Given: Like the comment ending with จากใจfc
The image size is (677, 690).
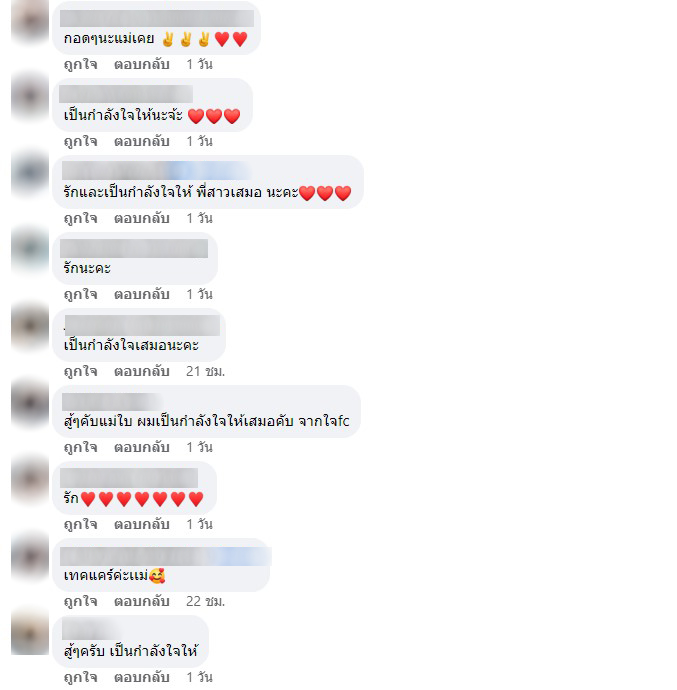Looking at the screenshot, I should (x=81, y=448).
